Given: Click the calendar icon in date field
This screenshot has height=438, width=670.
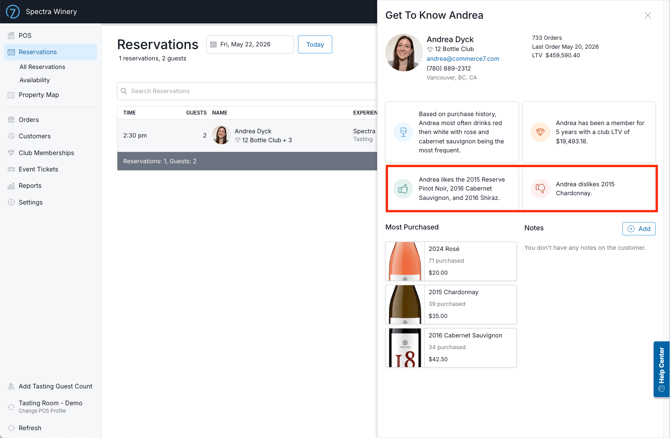Looking at the screenshot, I should (213, 44).
